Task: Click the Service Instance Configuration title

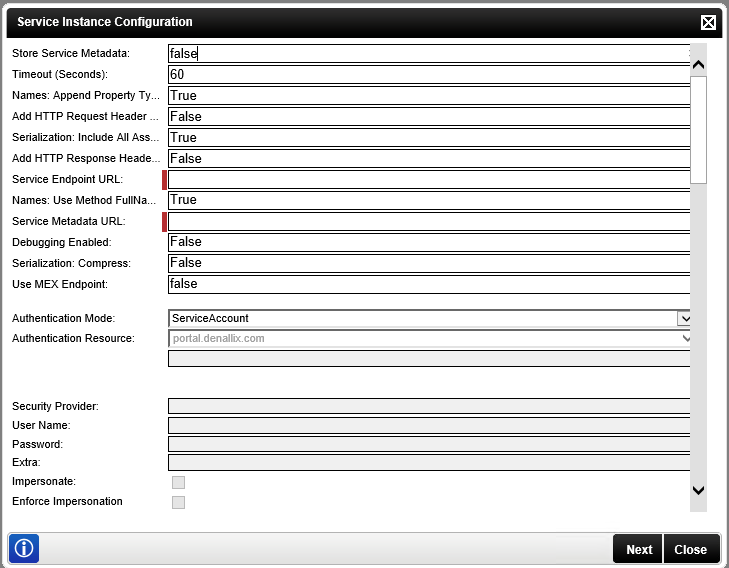Action: (x=105, y=22)
